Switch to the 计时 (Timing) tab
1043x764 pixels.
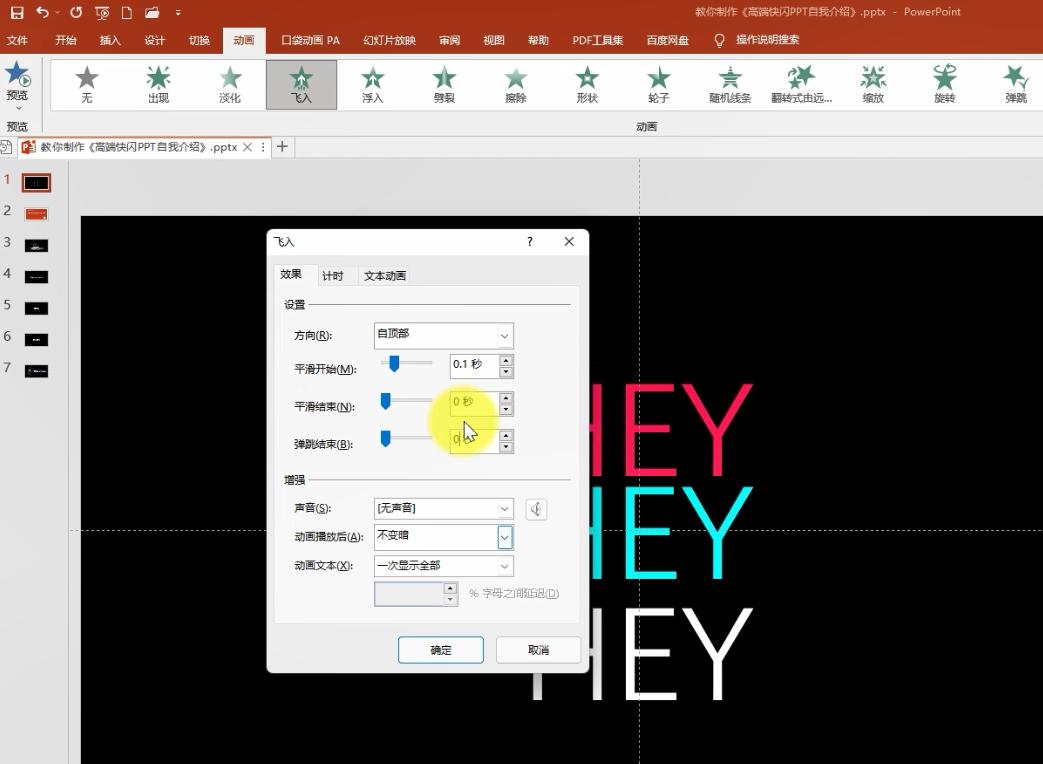click(x=335, y=275)
